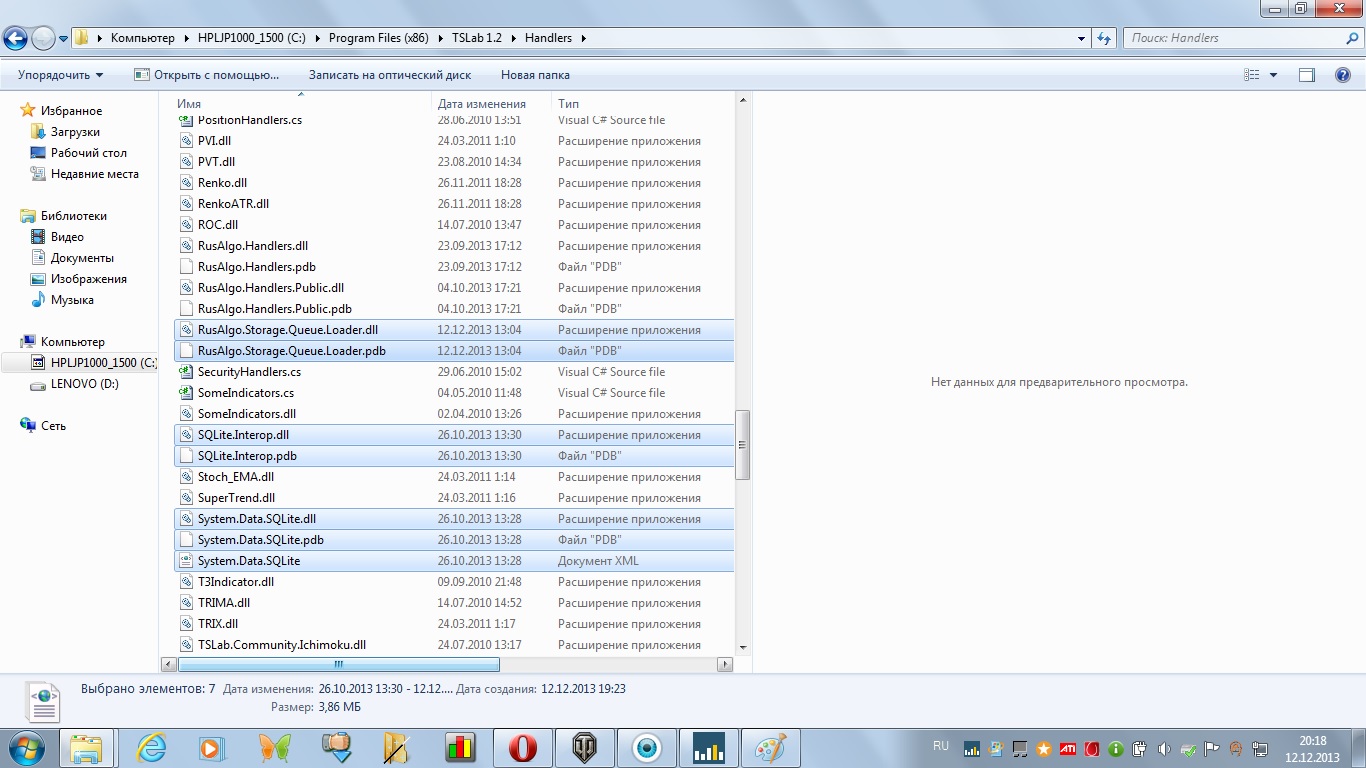Open Windows Media Player from the taskbar

[210, 748]
